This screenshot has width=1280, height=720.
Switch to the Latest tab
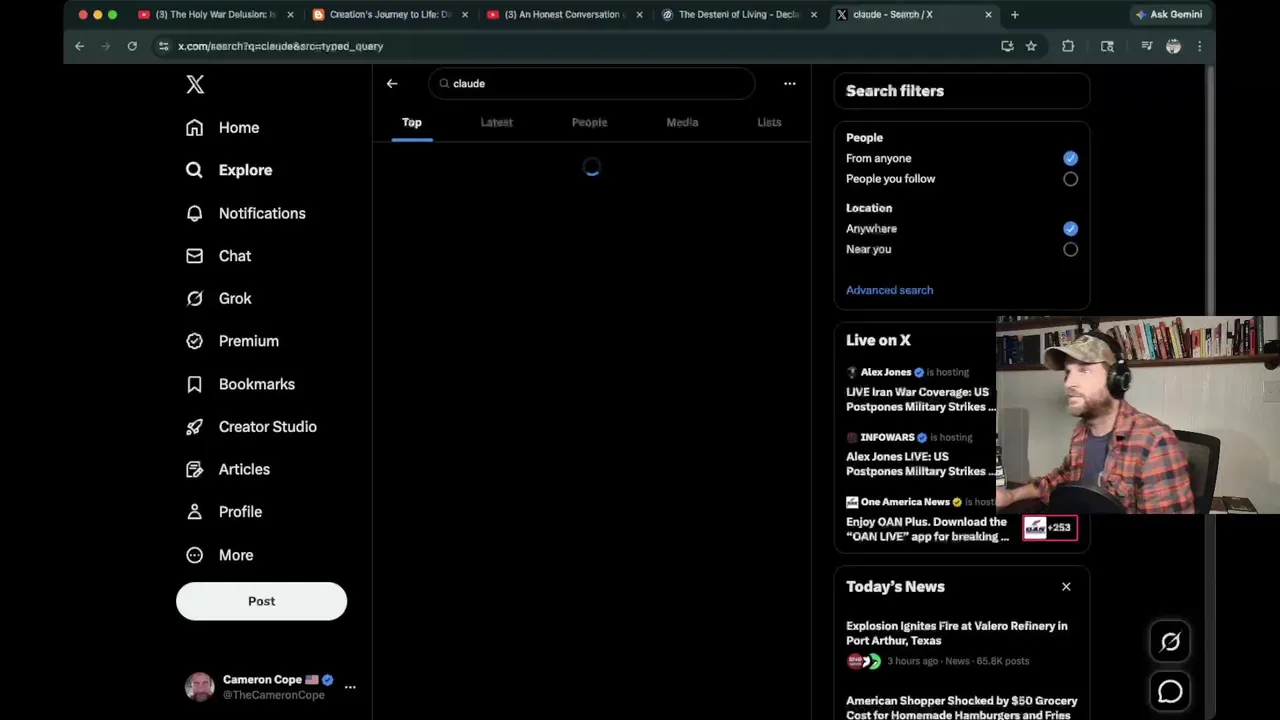[496, 122]
